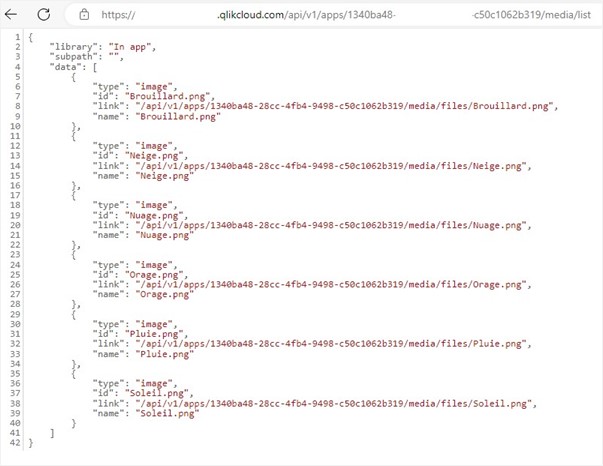Select the id value "Brouillard.png"
Image resolution: width=603 pixels, height=466 pixels.
(x=167, y=96)
